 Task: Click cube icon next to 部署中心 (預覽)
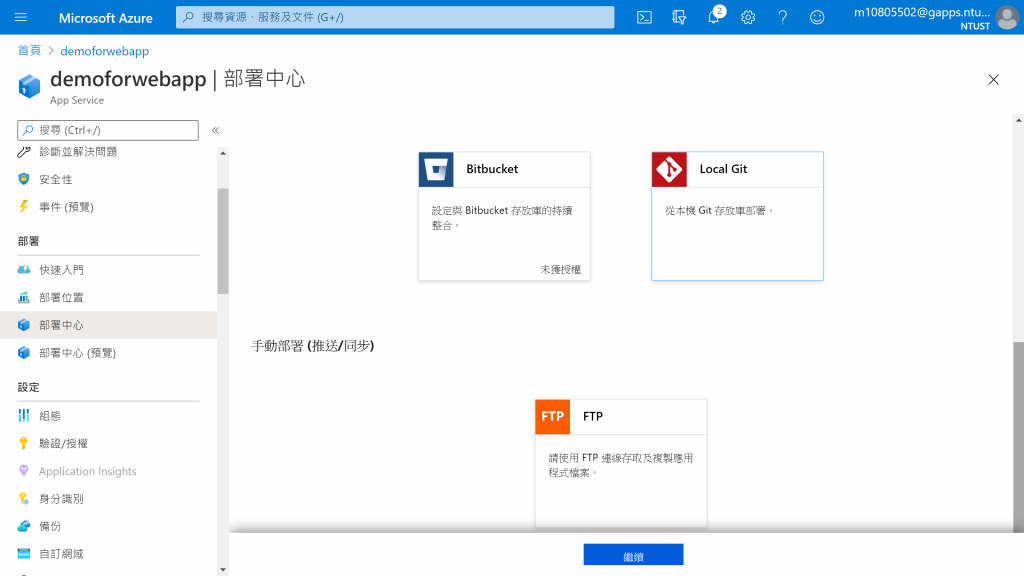pos(24,353)
